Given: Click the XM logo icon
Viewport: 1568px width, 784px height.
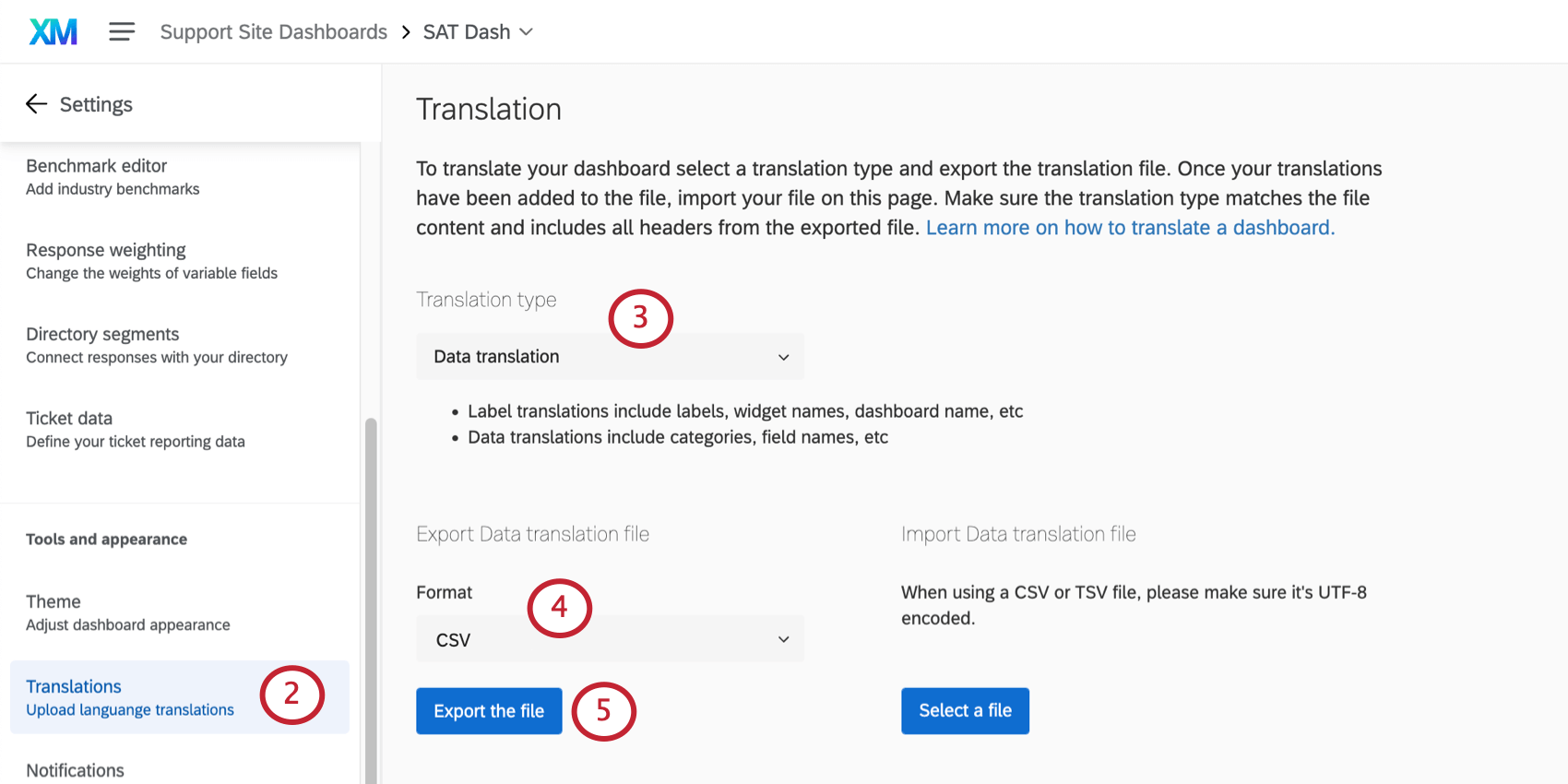Looking at the screenshot, I should pyautogui.click(x=53, y=32).
